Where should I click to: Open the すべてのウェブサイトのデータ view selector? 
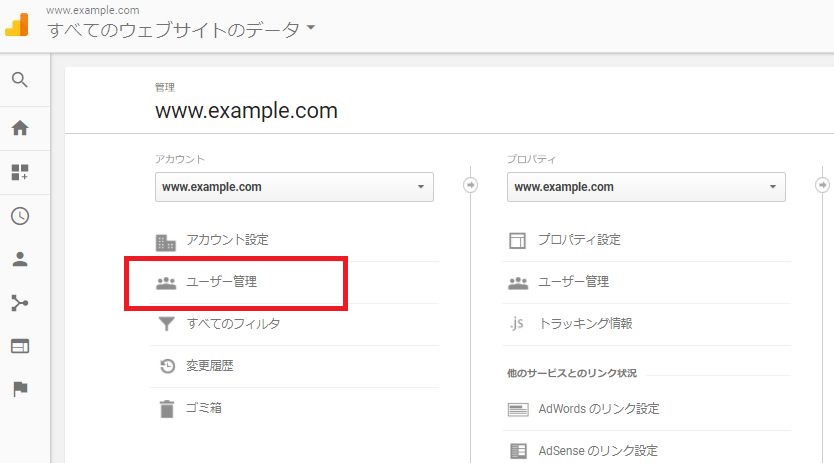coord(181,29)
